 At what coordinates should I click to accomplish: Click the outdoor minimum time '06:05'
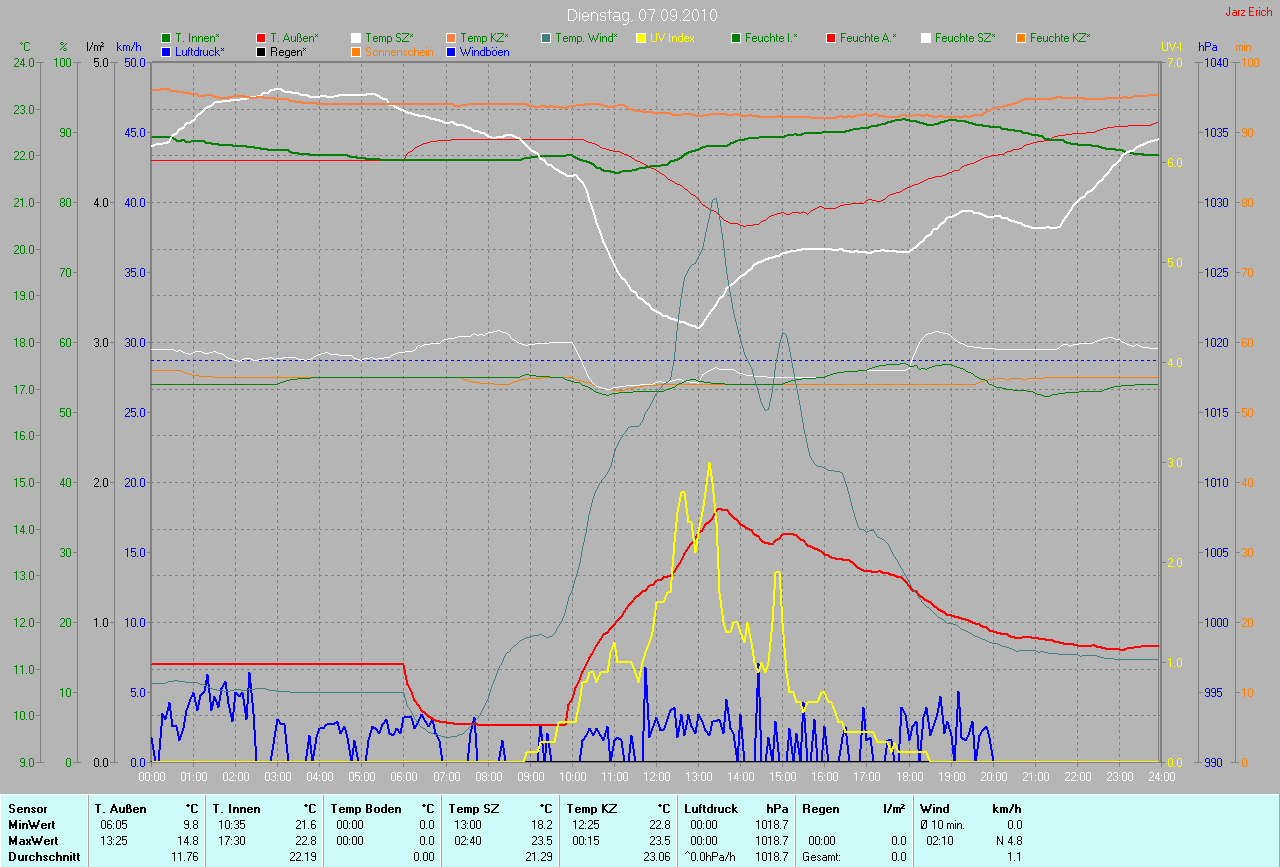tap(114, 825)
